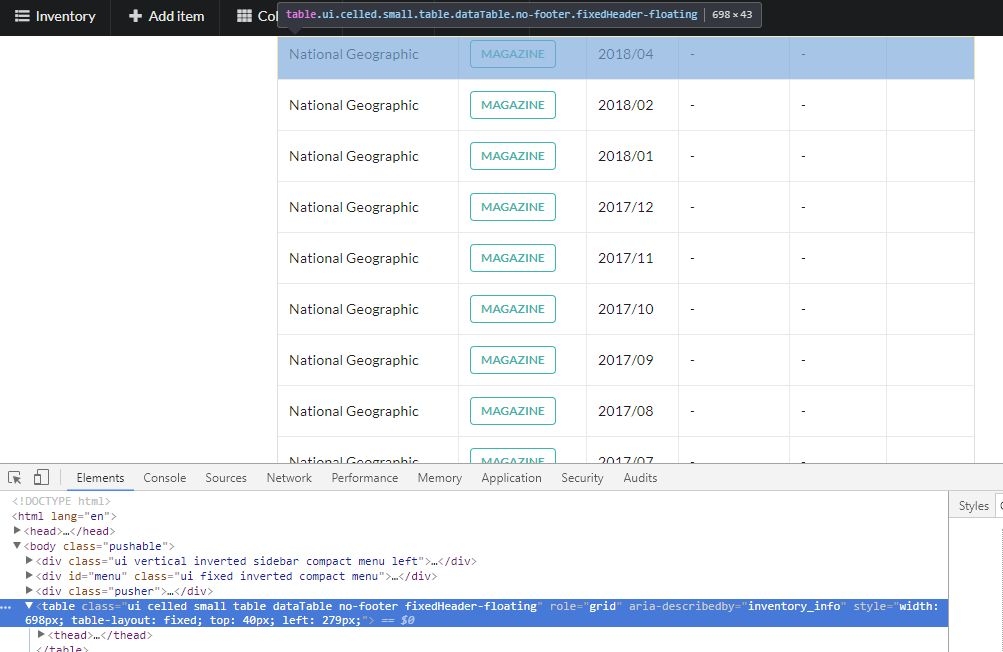Click National Geographic in the 2017/10 row
The width and height of the screenshot is (1003, 652).
click(x=354, y=309)
